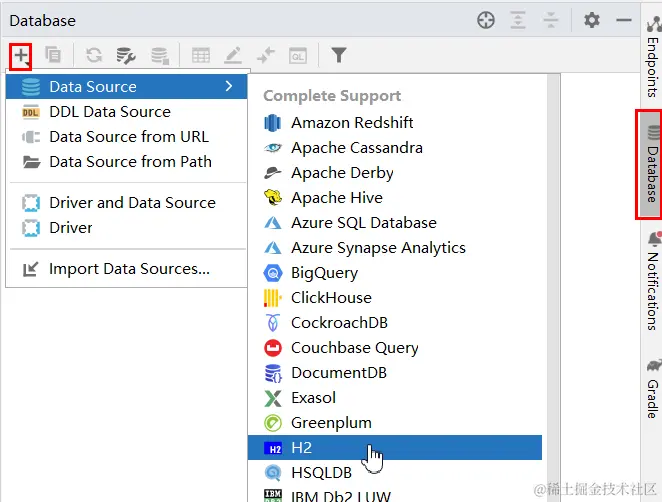Open the query console icon

[298, 56]
